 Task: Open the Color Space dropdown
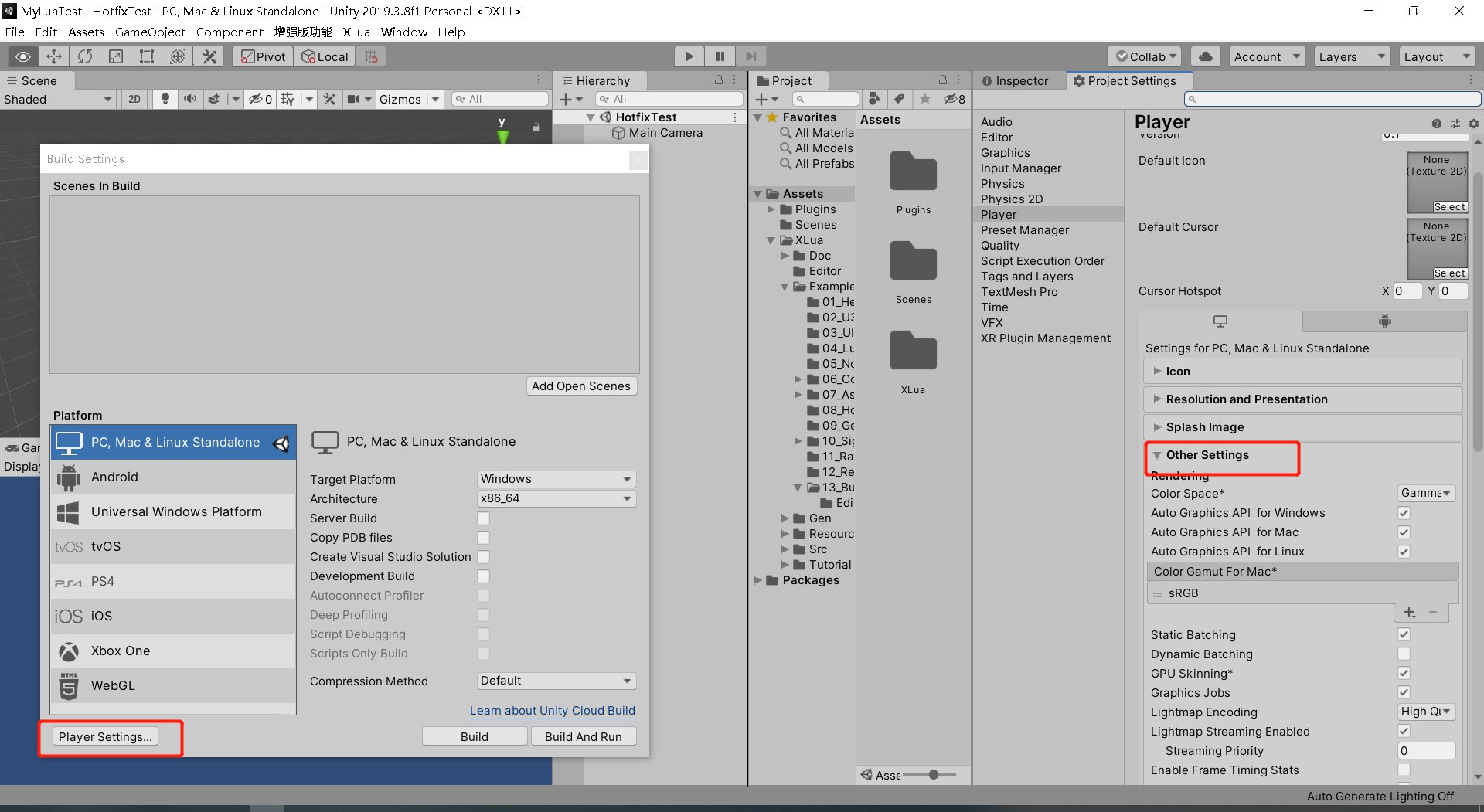click(1426, 493)
